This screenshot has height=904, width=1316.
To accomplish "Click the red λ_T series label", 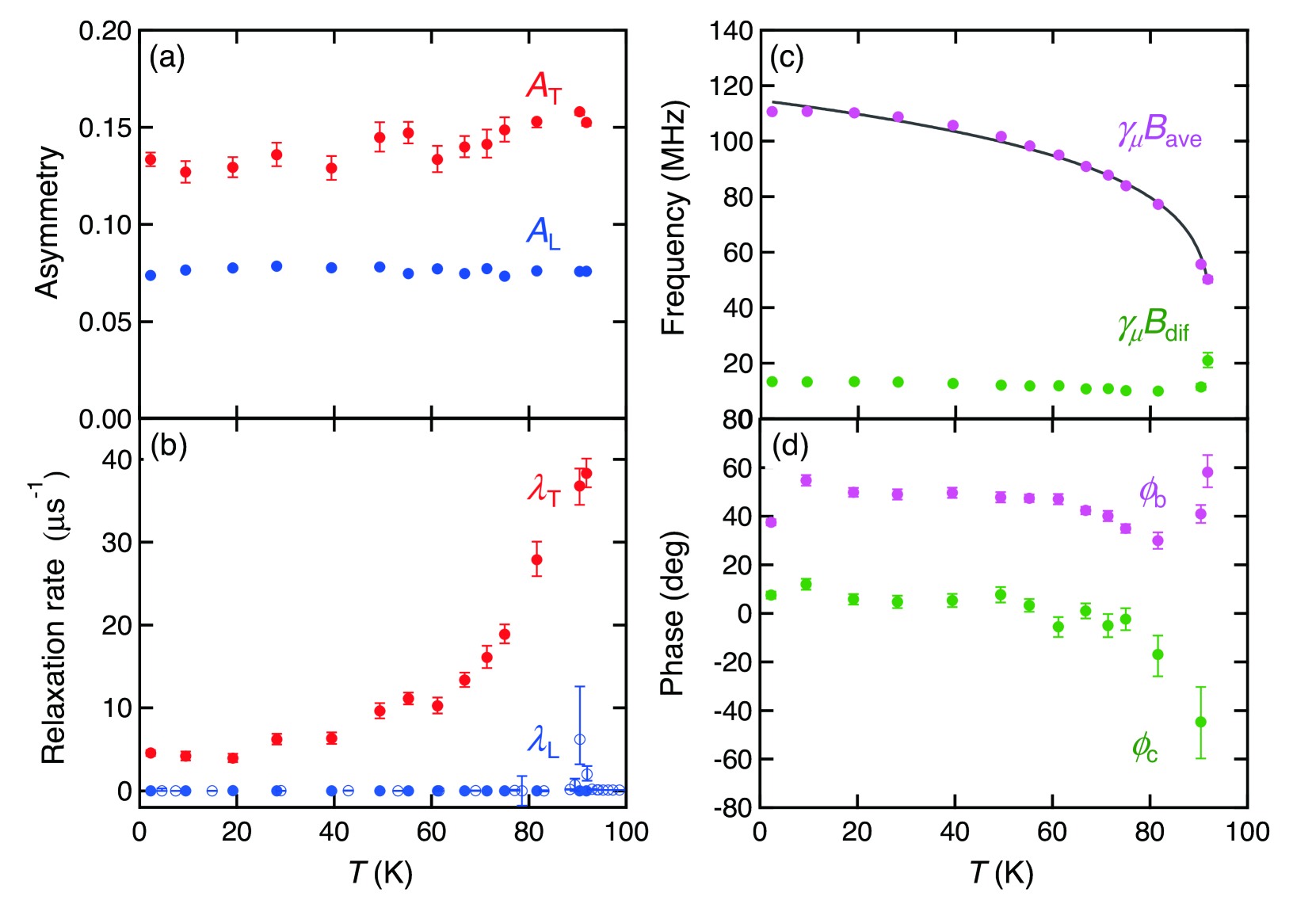I will point(544,490).
